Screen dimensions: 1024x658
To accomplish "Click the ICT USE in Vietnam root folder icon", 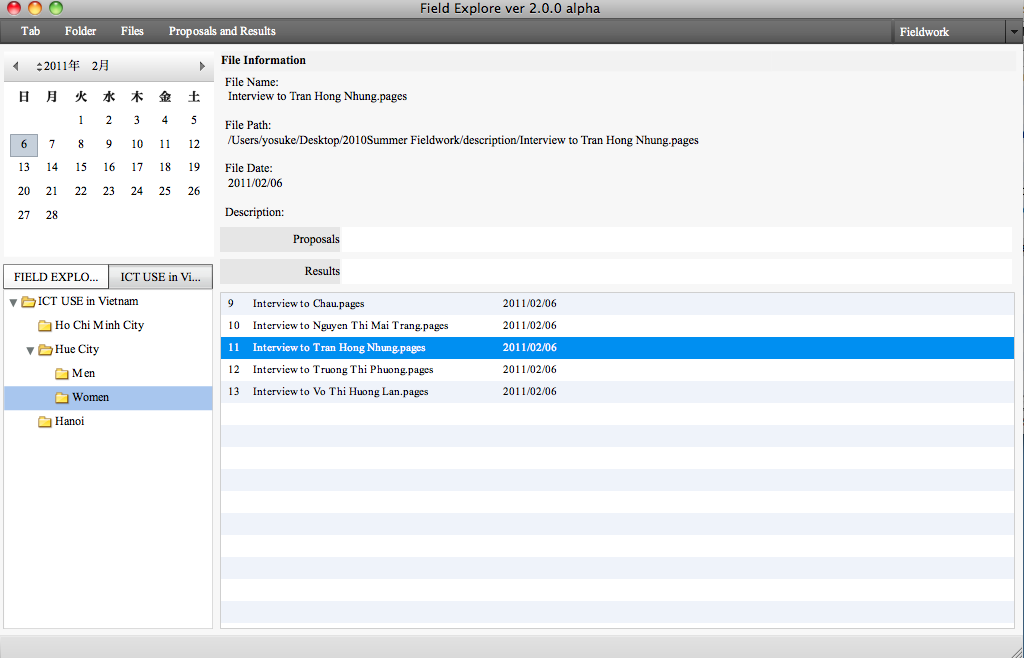I will click(x=29, y=302).
